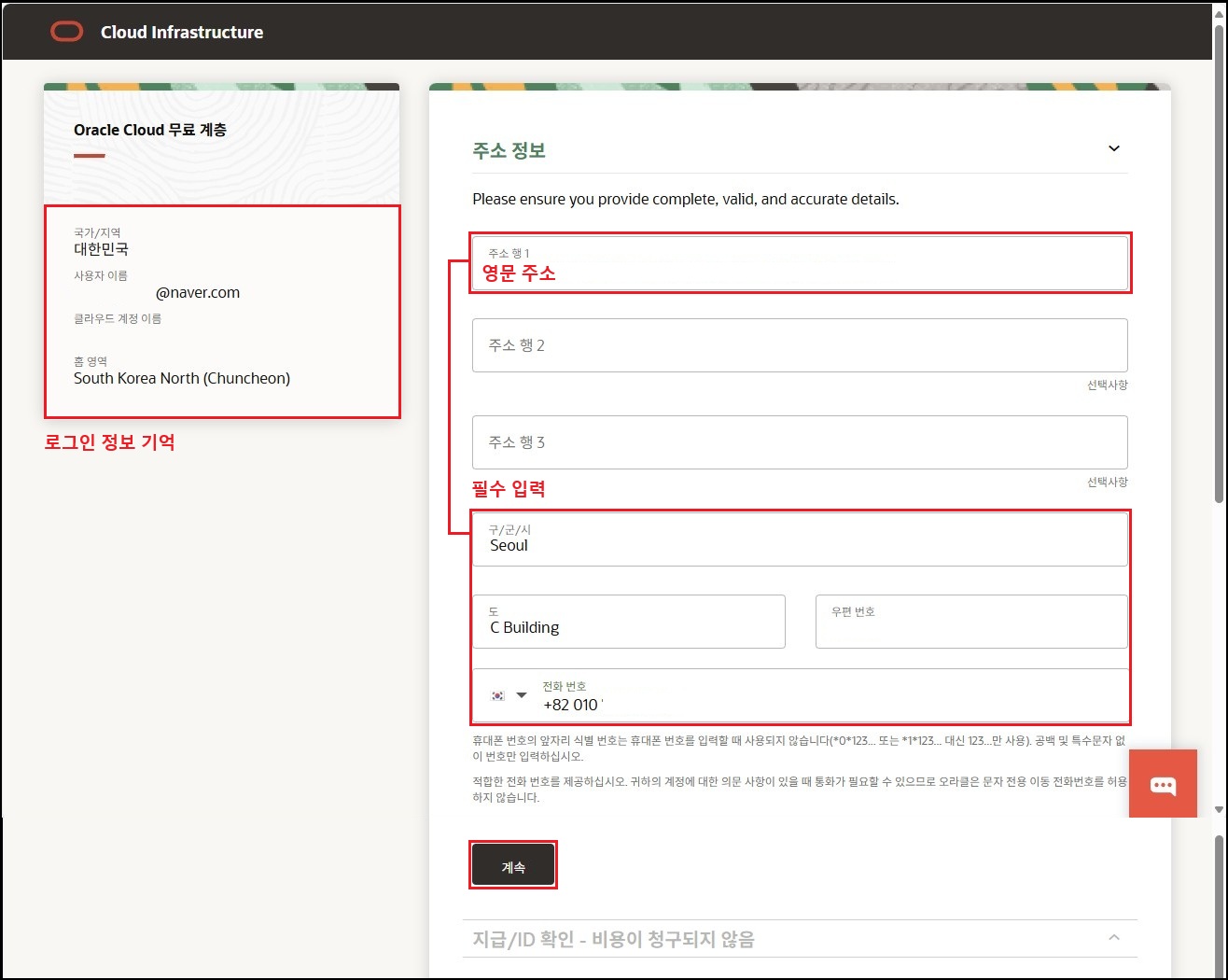Focus the 우편 번호 postal code field
This screenshot has width=1228, height=980.
coord(971,622)
